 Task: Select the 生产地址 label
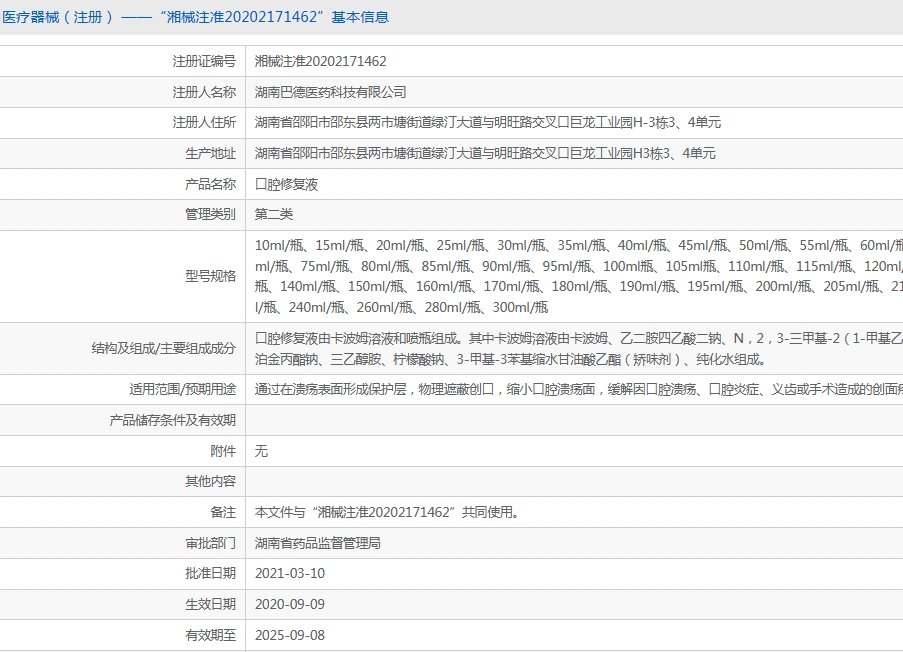click(x=210, y=153)
